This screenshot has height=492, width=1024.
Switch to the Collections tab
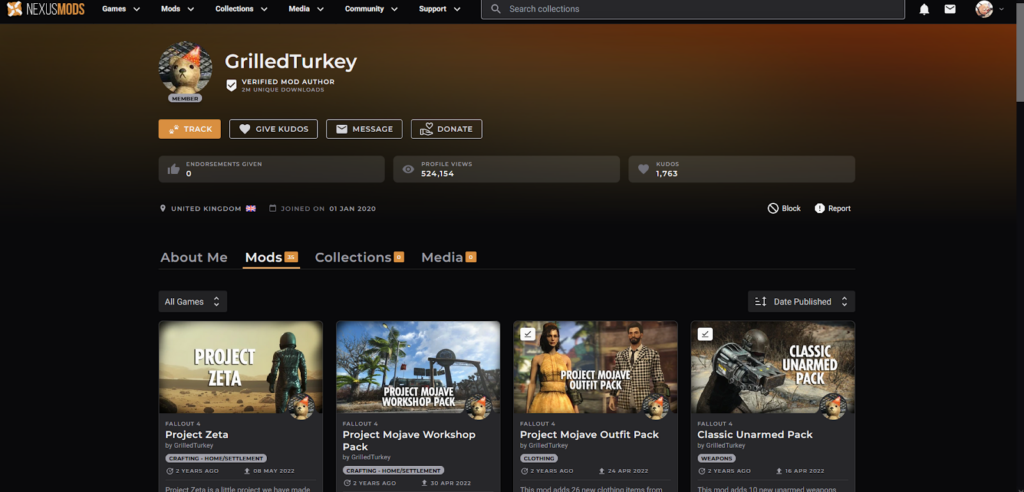click(353, 257)
